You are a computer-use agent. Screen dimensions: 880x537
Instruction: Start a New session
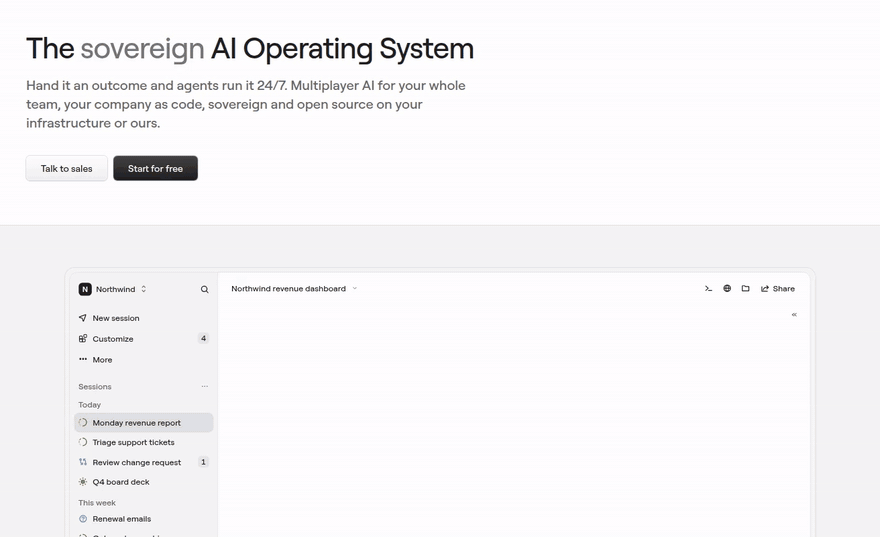click(144, 318)
